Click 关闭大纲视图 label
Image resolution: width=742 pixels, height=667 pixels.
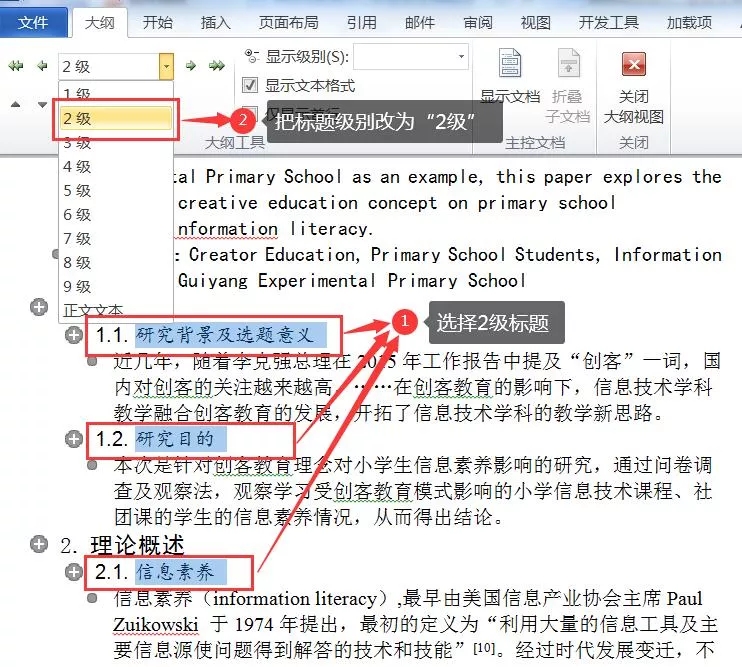coord(634,106)
